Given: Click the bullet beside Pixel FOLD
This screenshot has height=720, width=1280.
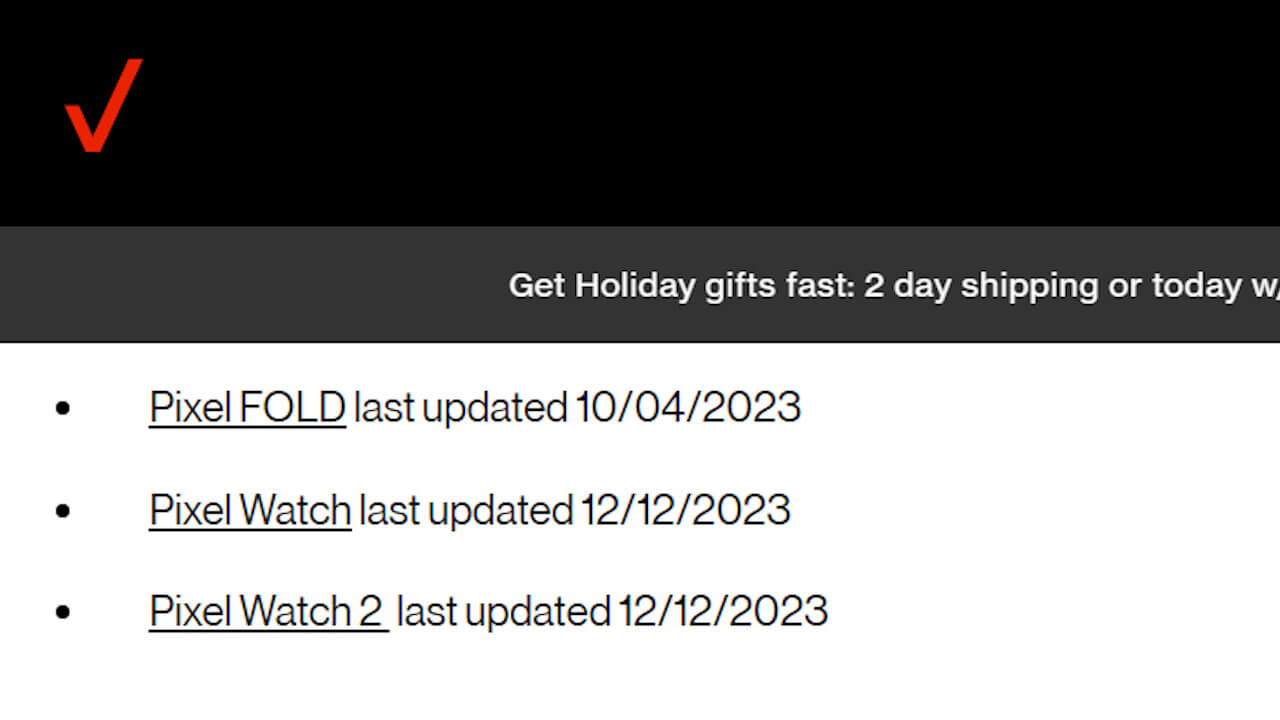Looking at the screenshot, I should (x=63, y=408).
